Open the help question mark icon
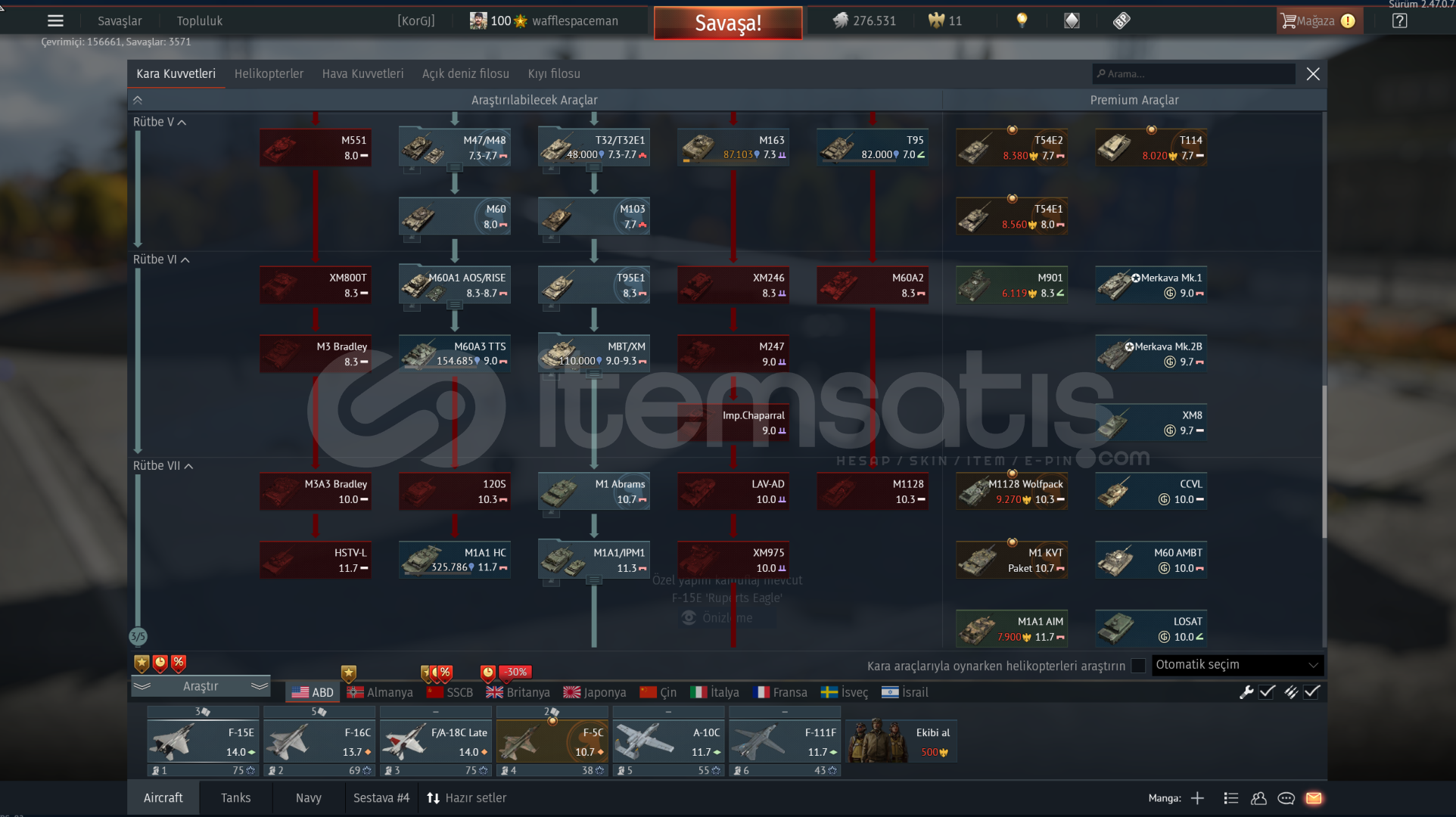This screenshot has width=1456, height=817. pos(1399,20)
